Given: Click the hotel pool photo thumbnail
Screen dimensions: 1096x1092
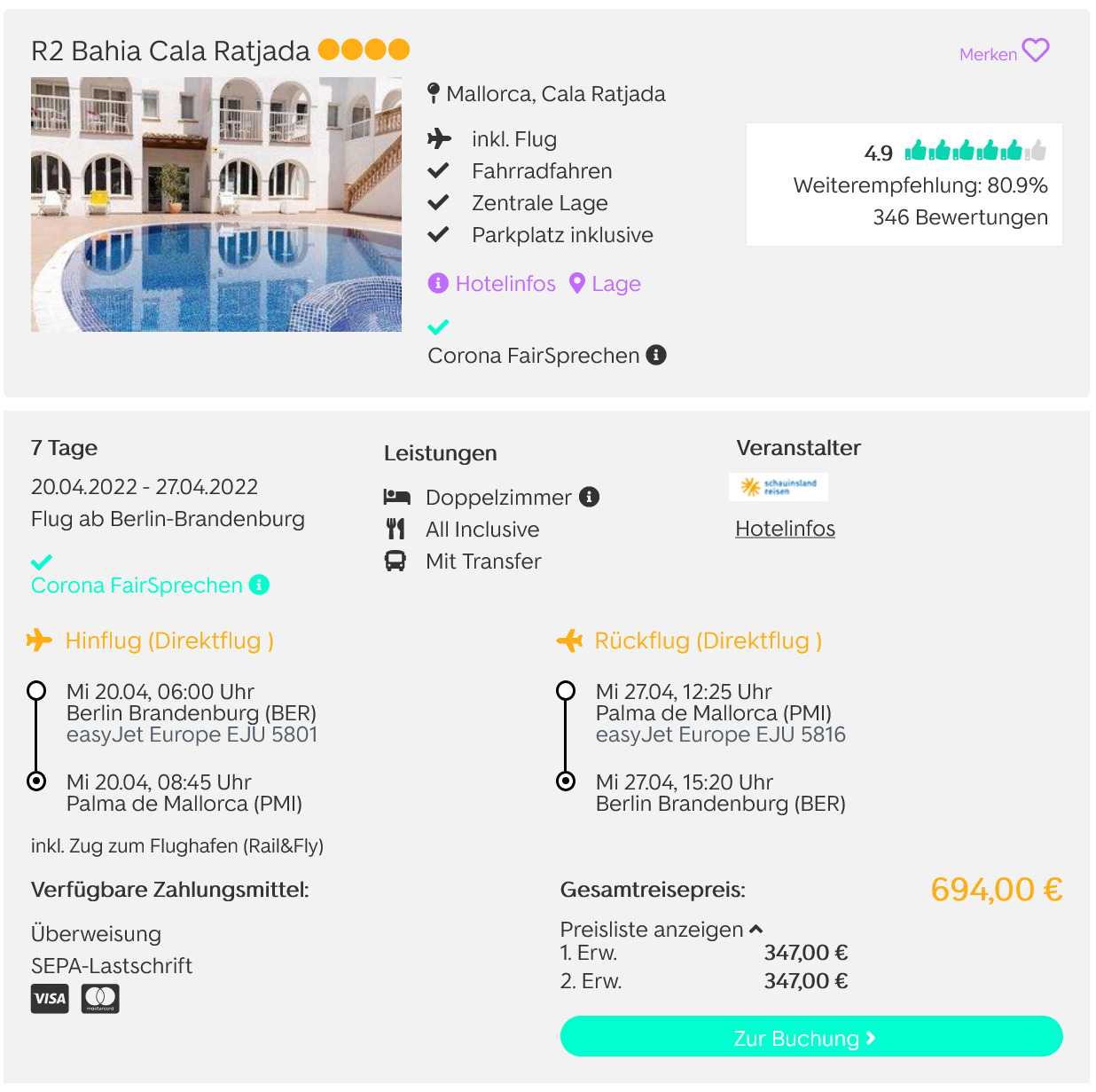Looking at the screenshot, I should [x=216, y=204].
